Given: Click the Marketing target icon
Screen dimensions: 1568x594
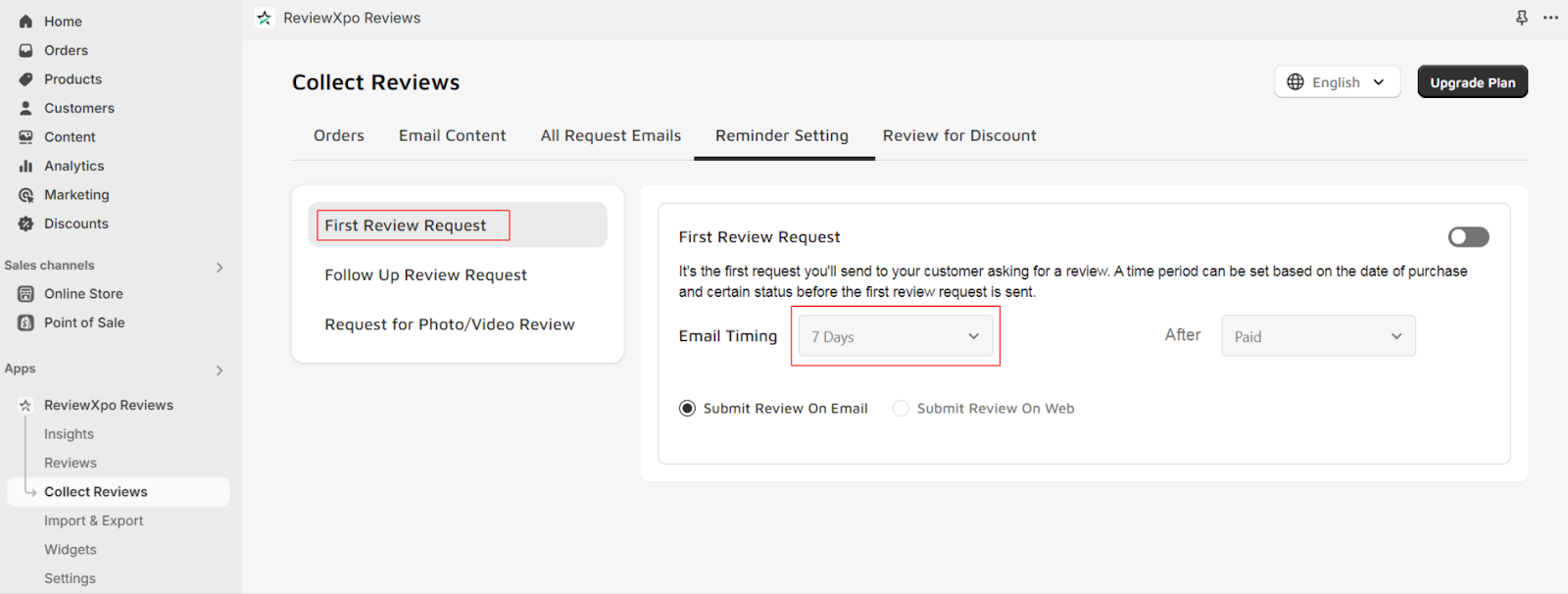Looking at the screenshot, I should (25, 195).
